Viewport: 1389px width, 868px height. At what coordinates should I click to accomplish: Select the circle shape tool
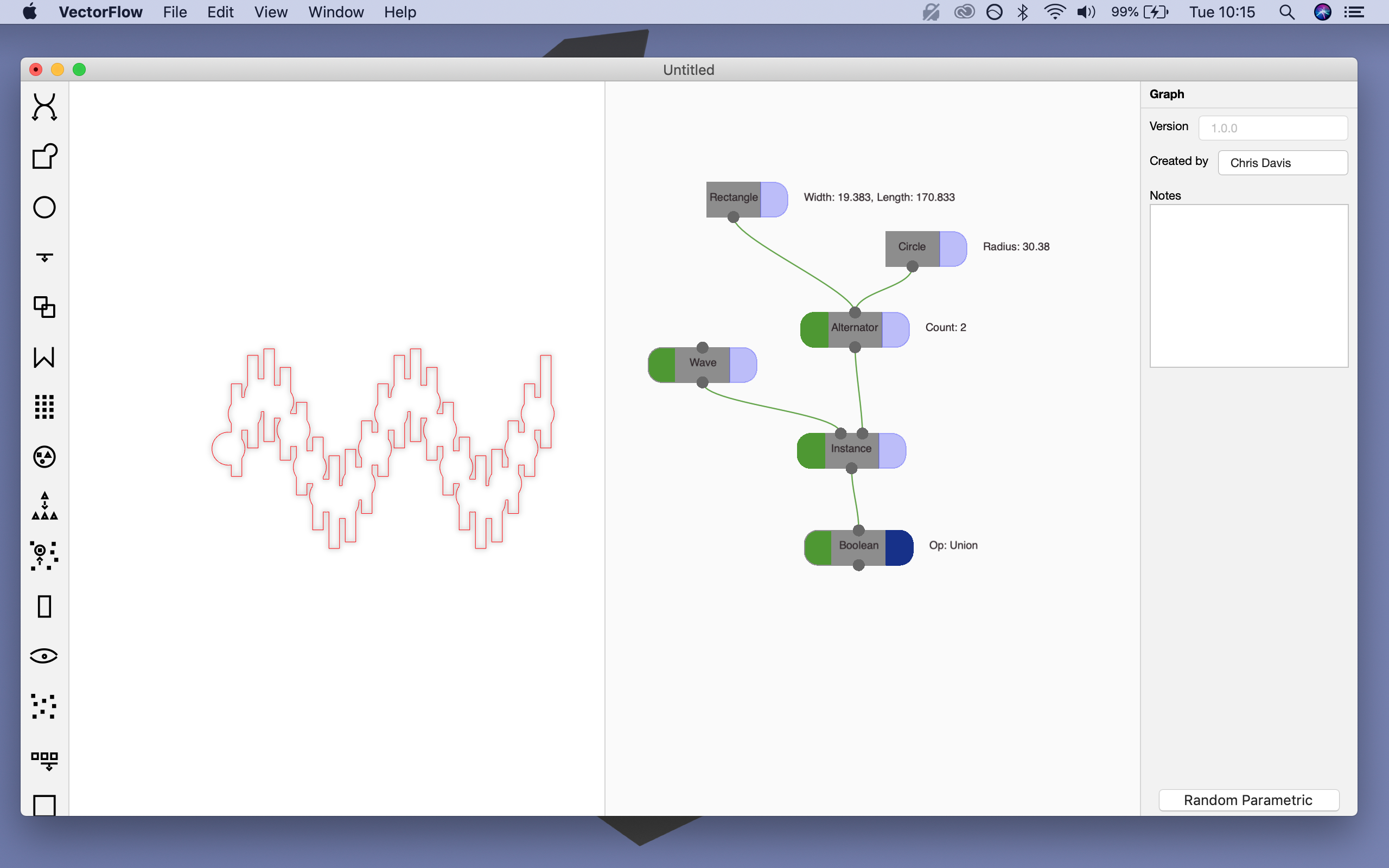[x=44, y=207]
